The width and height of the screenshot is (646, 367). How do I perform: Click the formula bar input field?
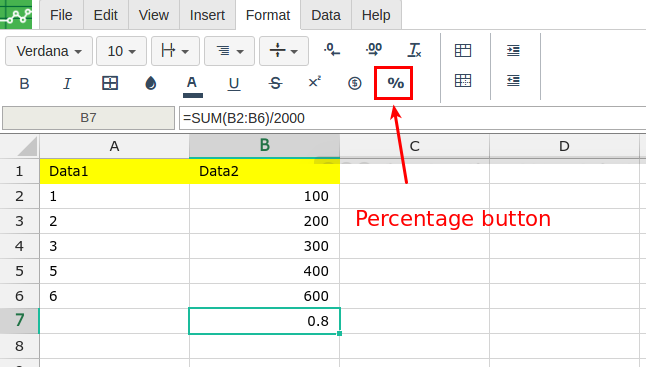pyautogui.click(x=412, y=118)
